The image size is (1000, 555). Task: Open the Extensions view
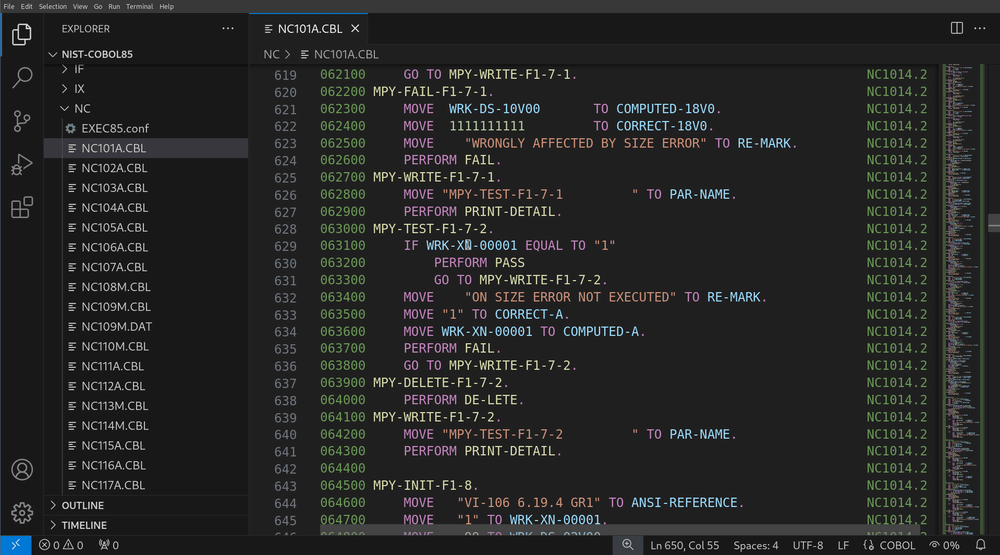pyautogui.click(x=22, y=208)
